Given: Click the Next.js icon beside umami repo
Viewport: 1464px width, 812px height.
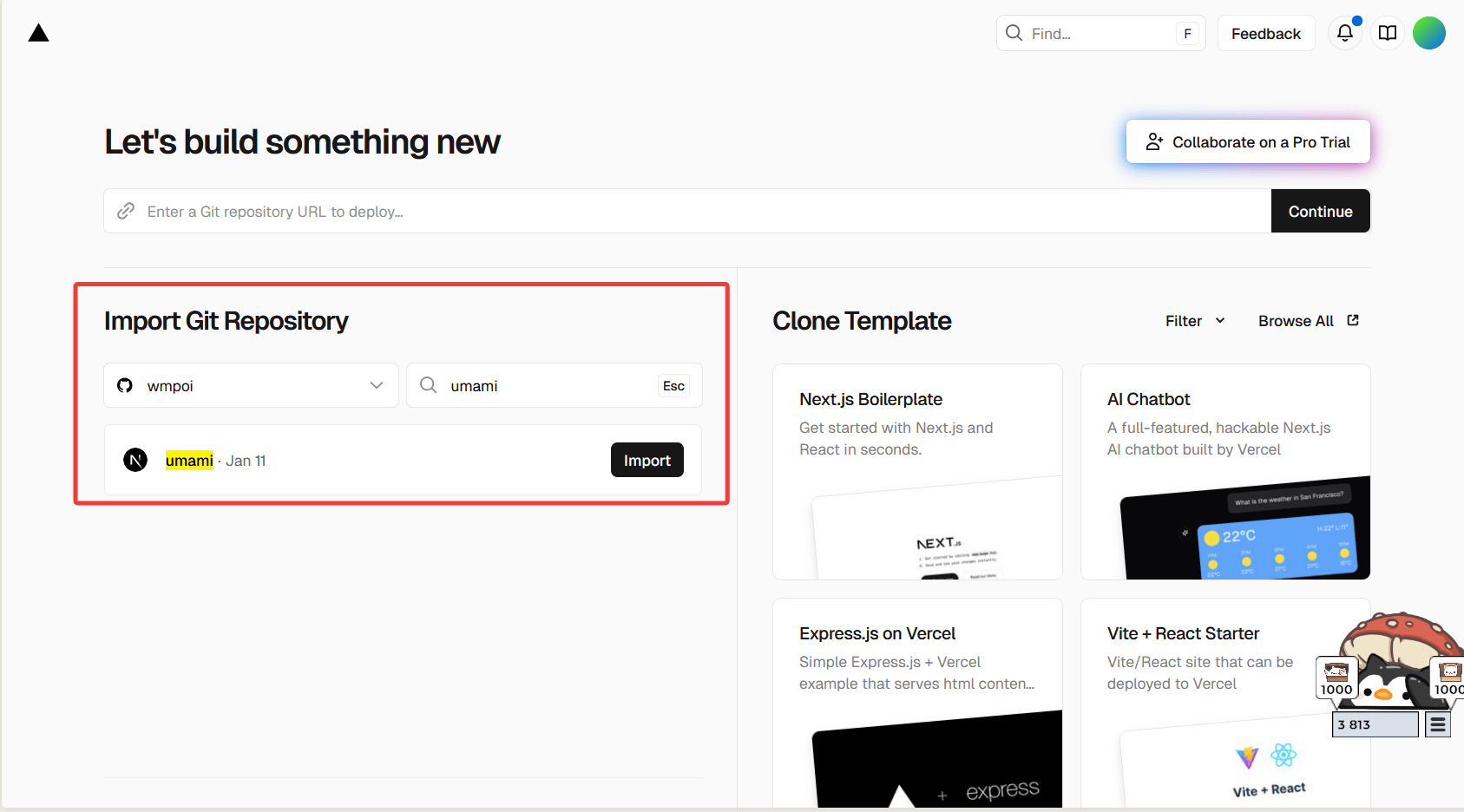Looking at the screenshot, I should point(135,460).
